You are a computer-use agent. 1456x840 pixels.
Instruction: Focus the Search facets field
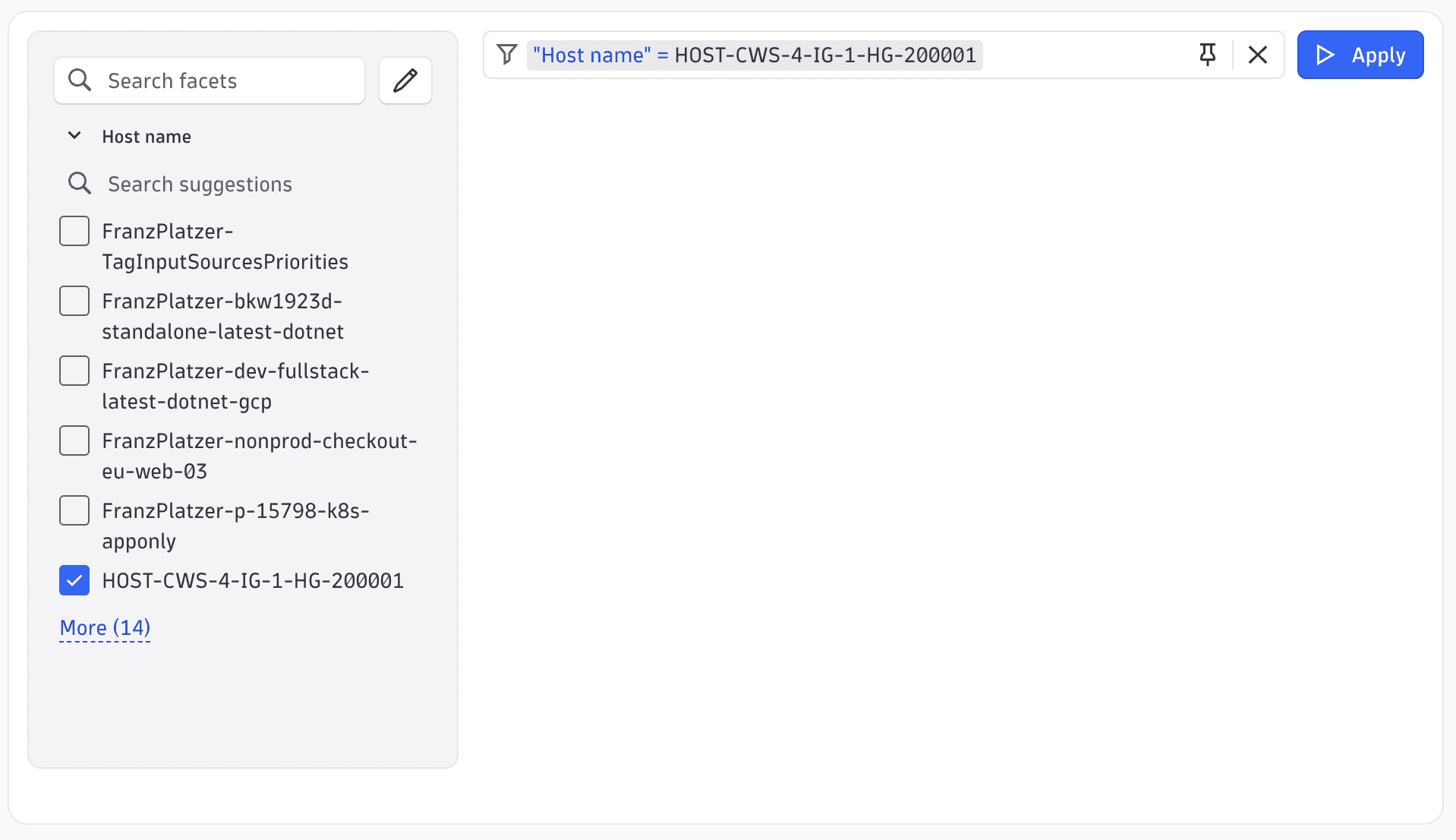coord(210,81)
